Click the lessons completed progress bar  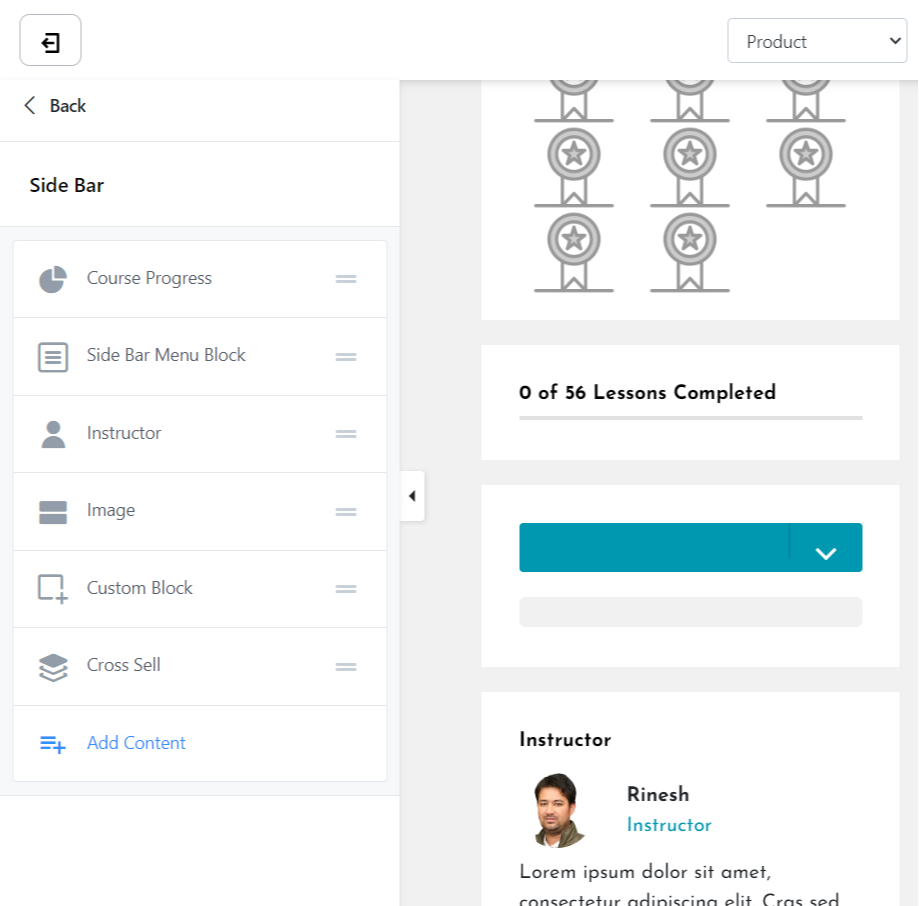click(x=690, y=418)
